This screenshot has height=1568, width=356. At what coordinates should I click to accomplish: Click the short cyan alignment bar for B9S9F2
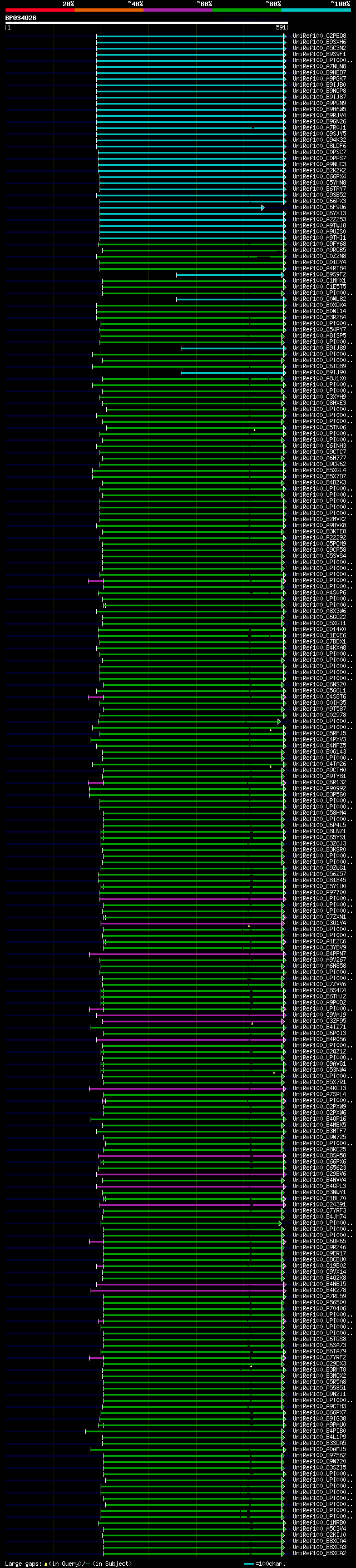tap(231, 275)
